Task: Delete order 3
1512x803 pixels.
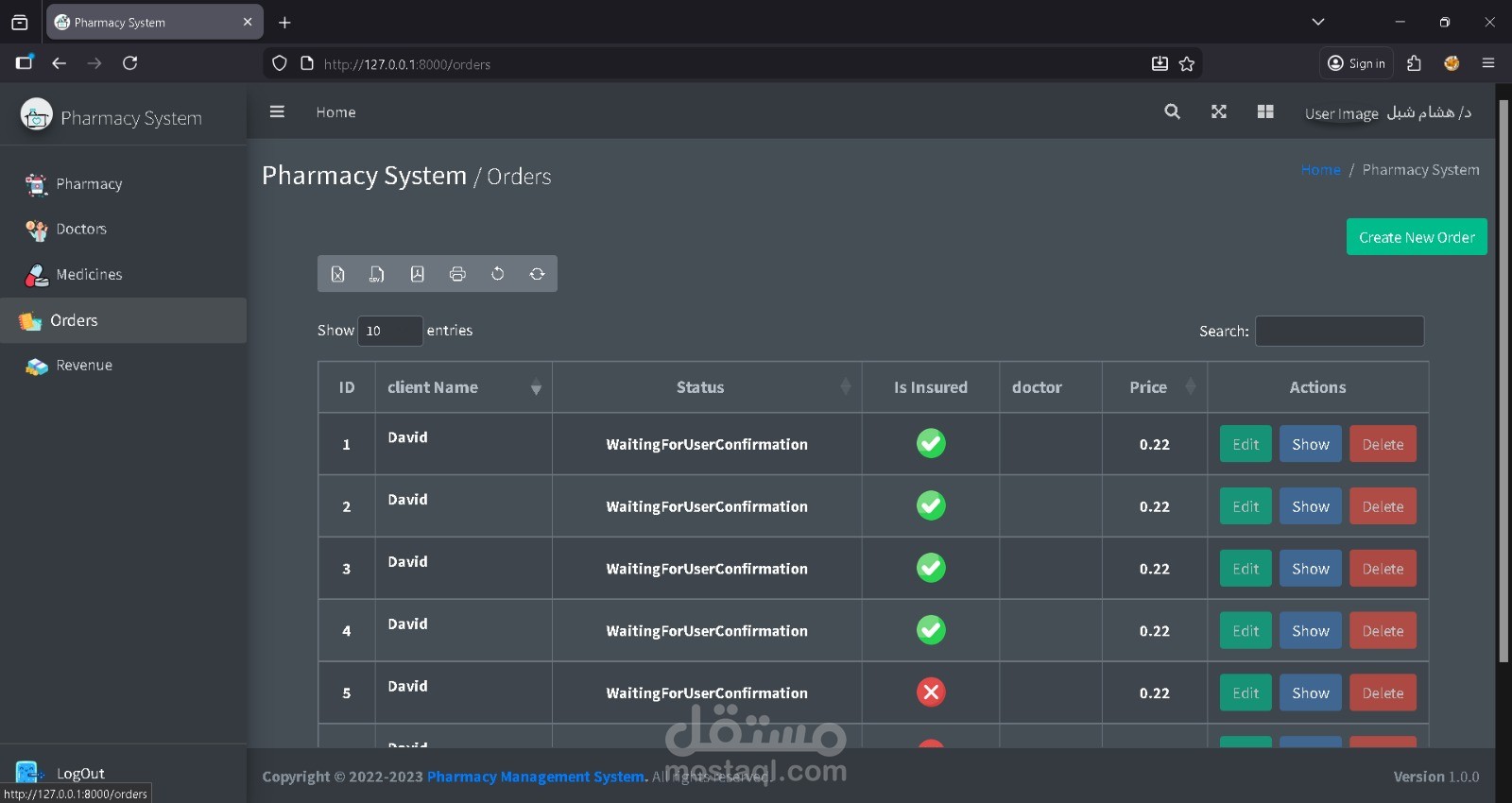Action: click(1383, 569)
